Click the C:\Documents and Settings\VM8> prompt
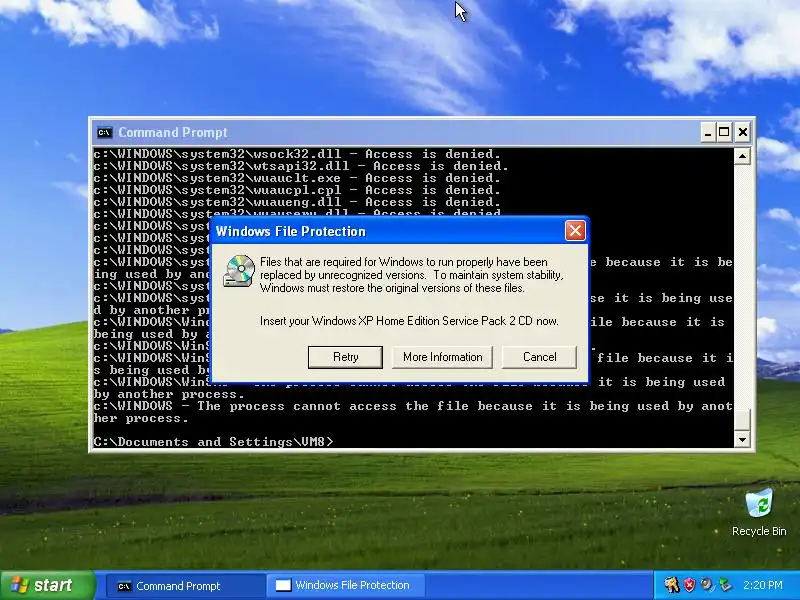This screenshot has width=800, height=600. (x=213, y=442)
